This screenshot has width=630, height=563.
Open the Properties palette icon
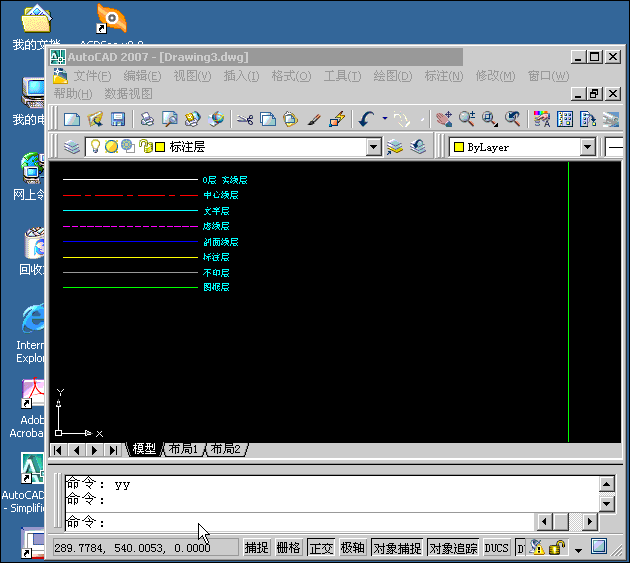(x=542, y=119)
